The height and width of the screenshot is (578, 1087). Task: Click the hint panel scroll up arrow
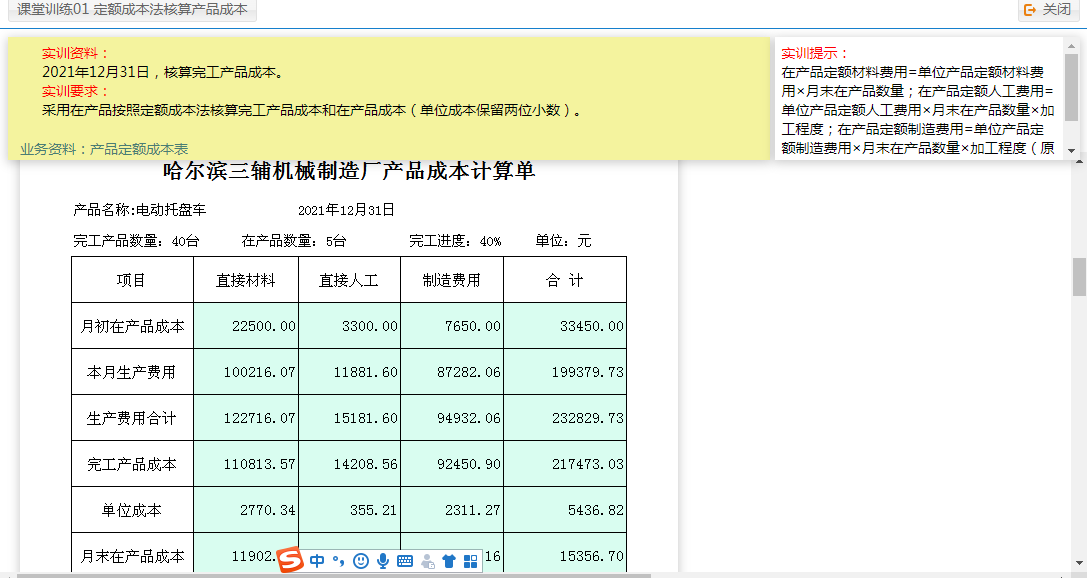tap(1071, 45)
